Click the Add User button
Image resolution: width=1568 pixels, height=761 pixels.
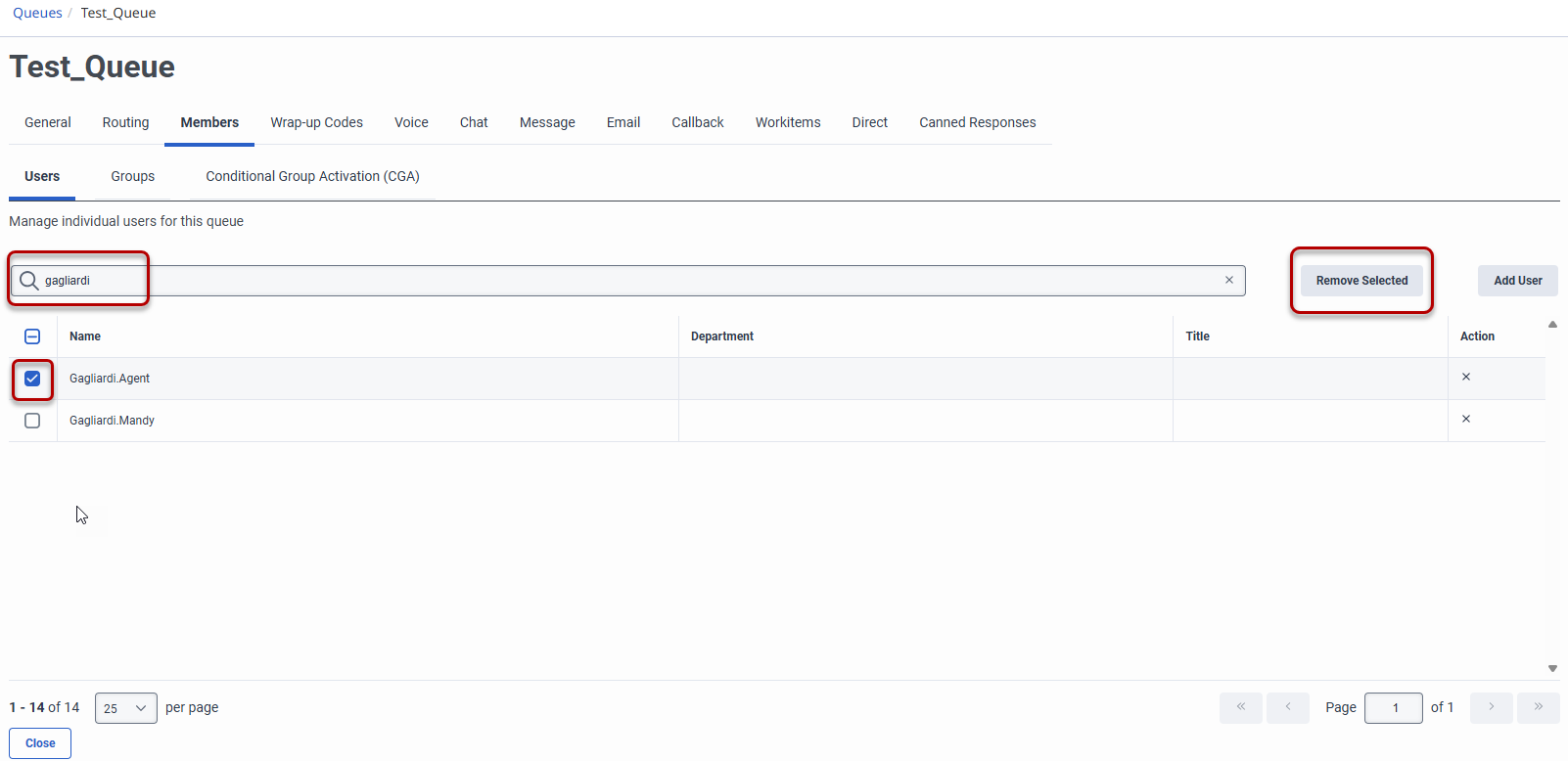click(x=1517, y=281)
